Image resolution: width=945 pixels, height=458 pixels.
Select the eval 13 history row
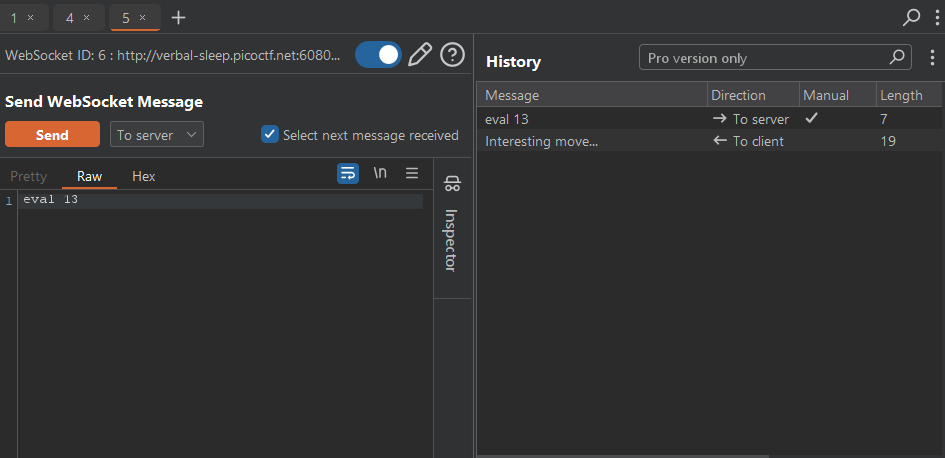pos(709,119)
